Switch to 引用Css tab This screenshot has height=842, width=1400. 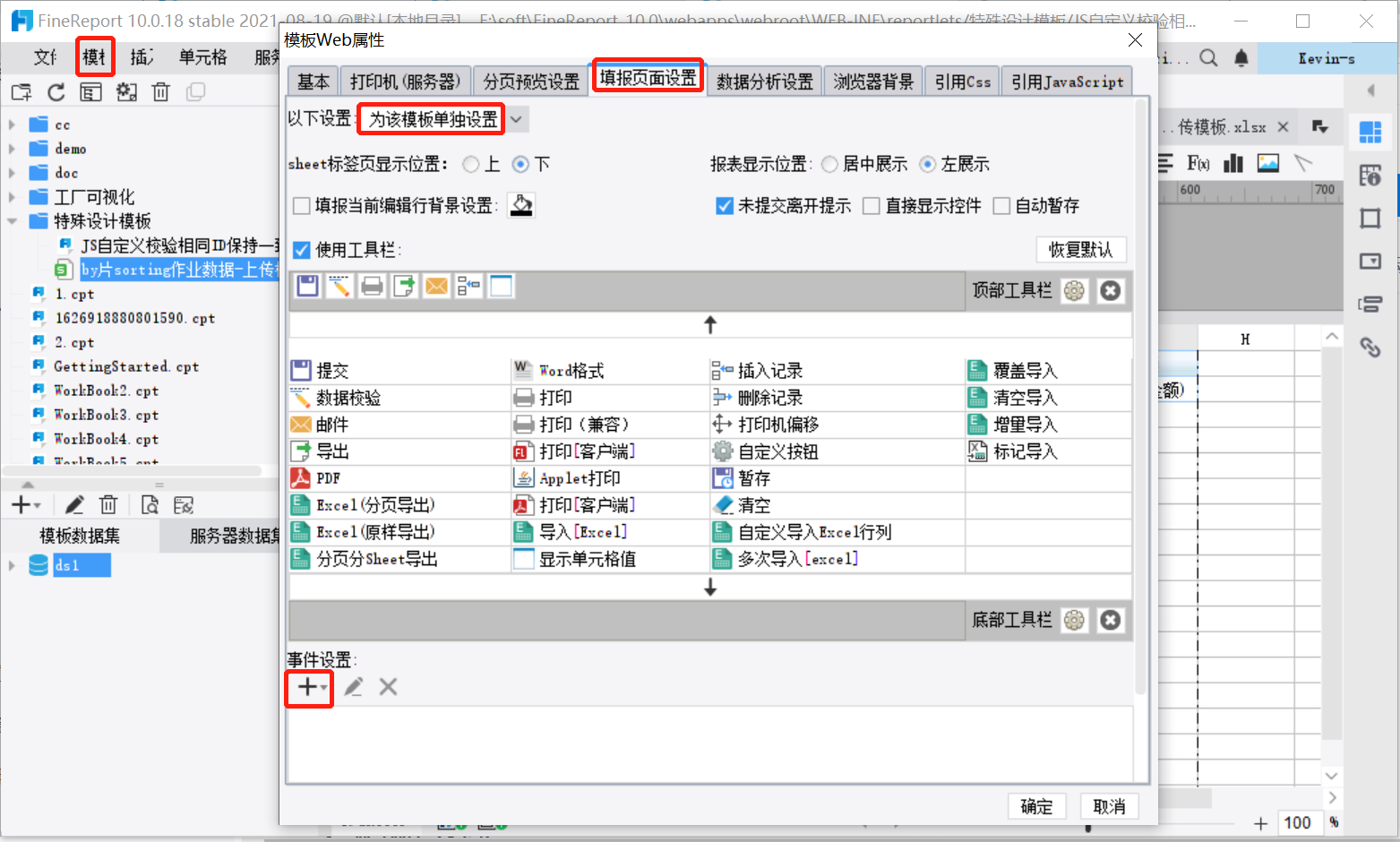tap(963, 82)
